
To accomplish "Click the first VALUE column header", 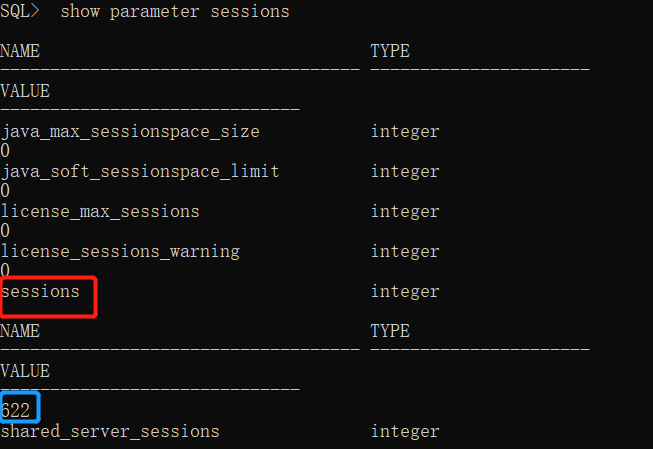I will [25, 91].
